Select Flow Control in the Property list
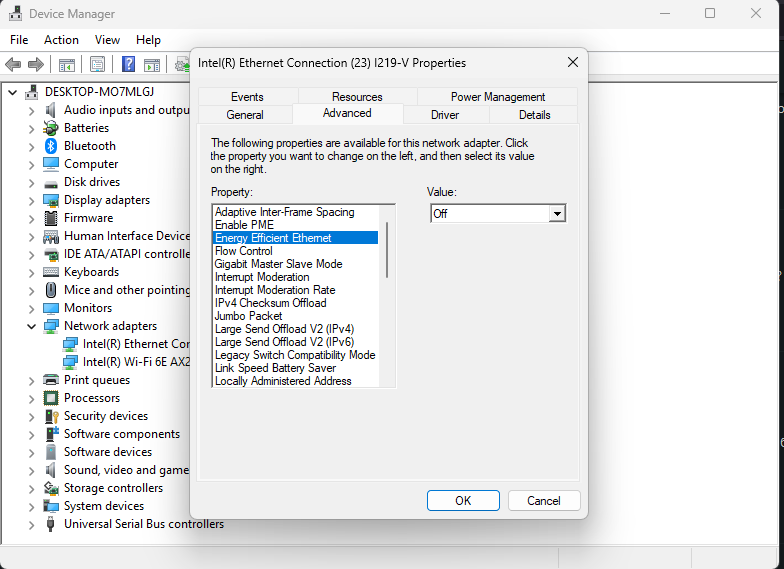 295,250
